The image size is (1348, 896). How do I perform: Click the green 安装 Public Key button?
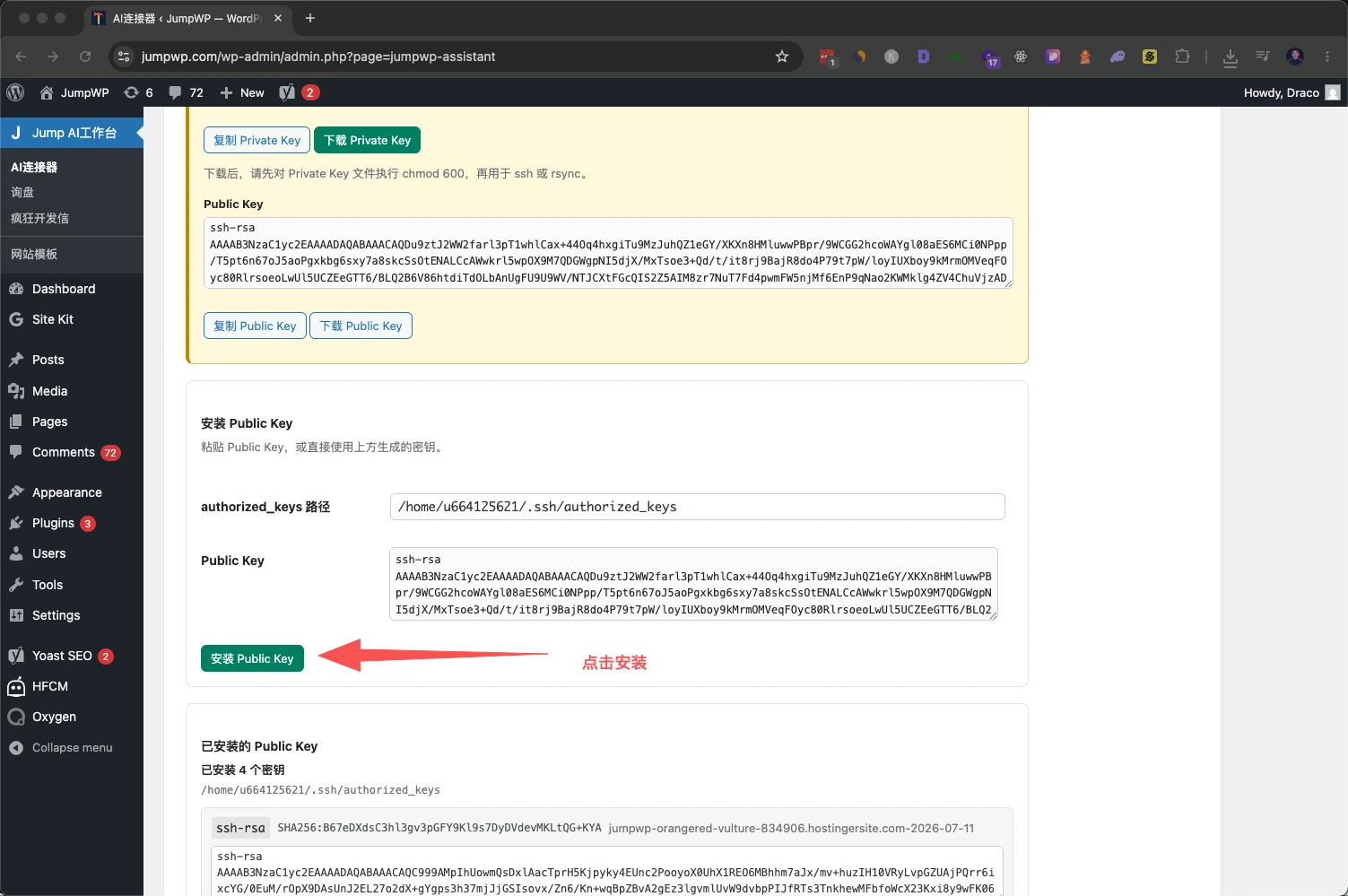(x=252, y=658)
